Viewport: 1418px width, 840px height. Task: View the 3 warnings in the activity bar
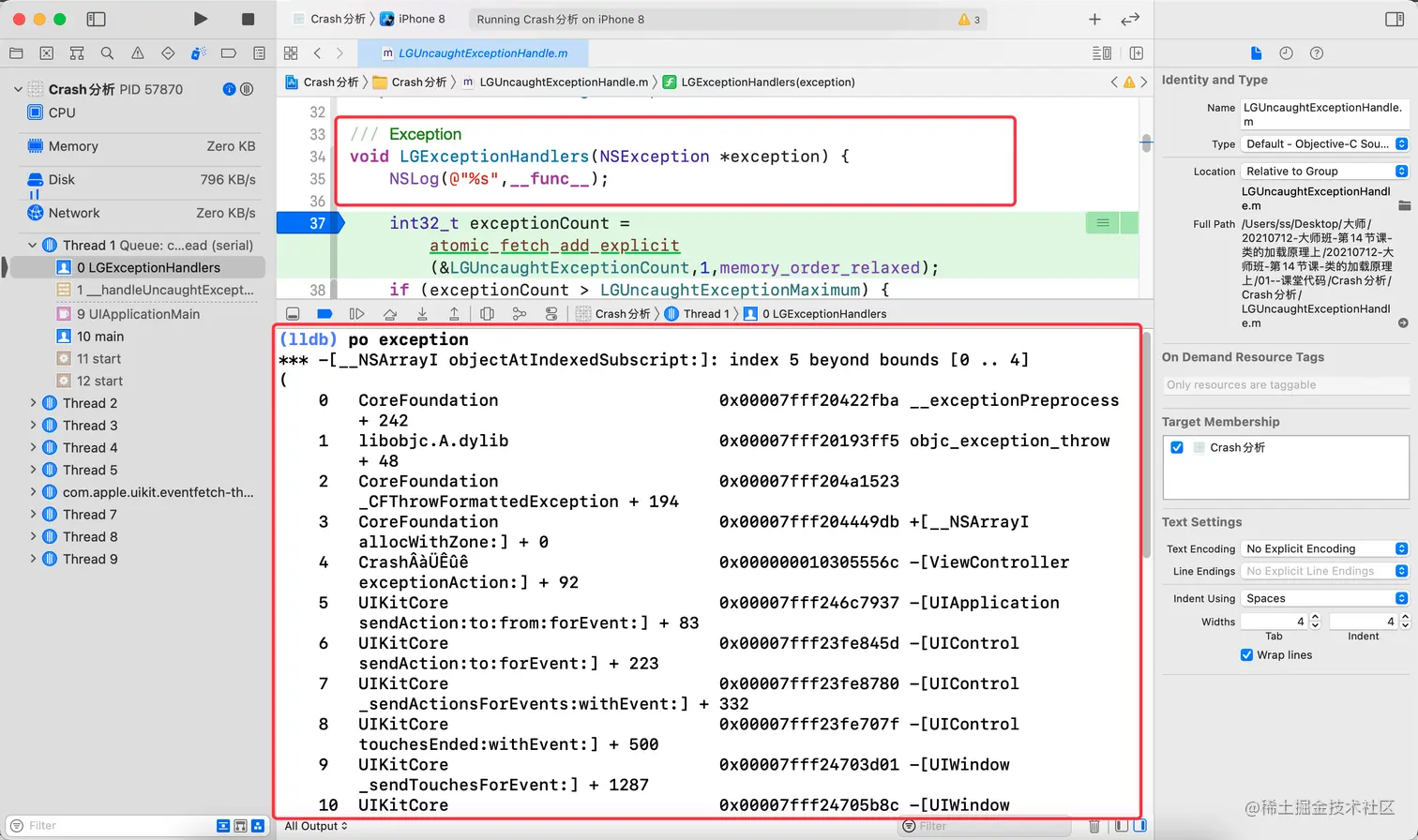(x=970, y=20)
